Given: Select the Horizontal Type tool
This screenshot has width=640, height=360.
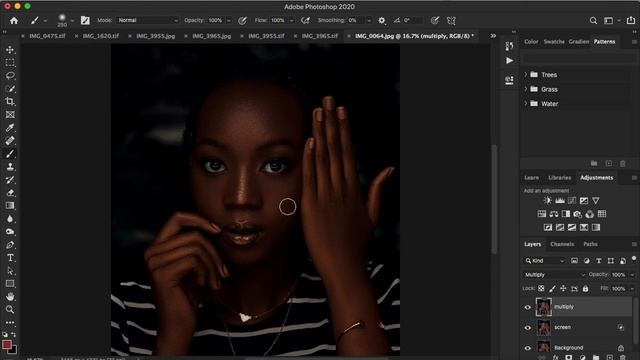Looking at the screenshot, I should pos(10,258).
